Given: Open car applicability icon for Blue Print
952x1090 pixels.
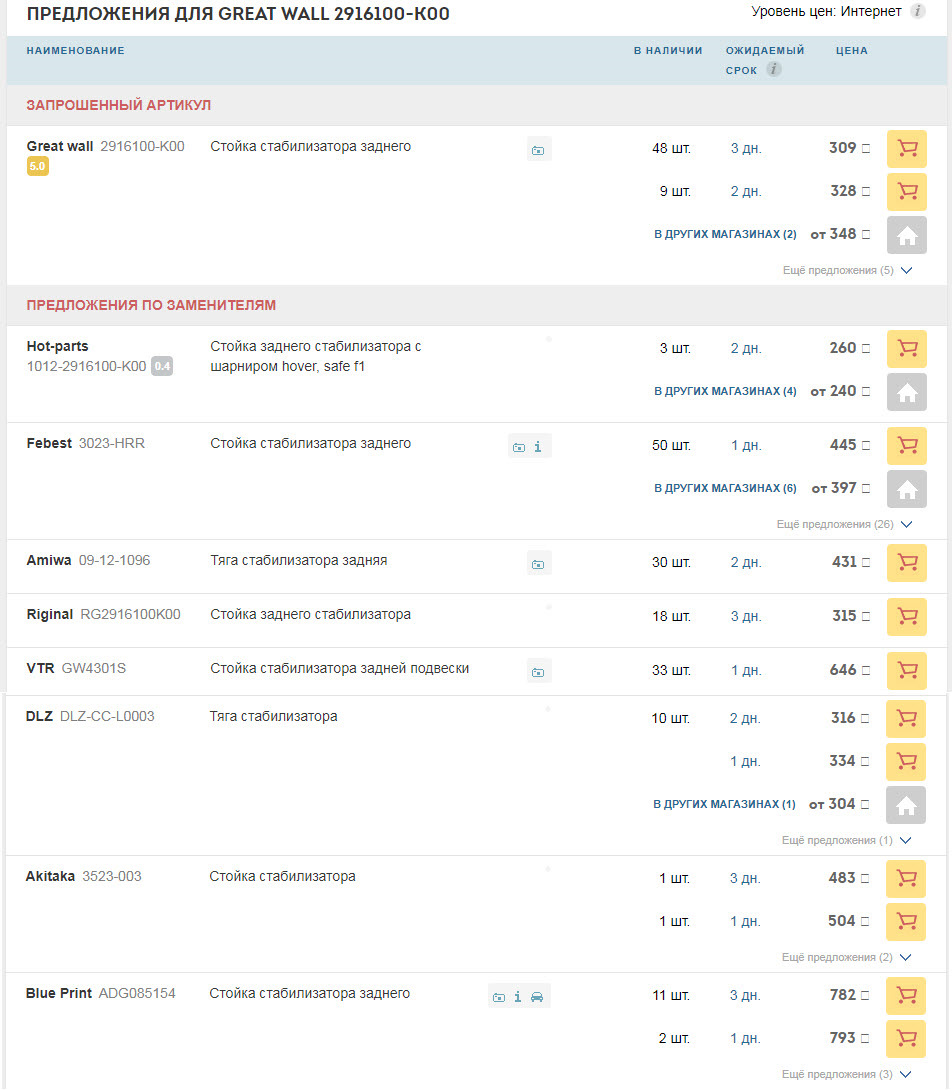Looking at the screenshot, I should pyautogui.click(x=537, y=997).
